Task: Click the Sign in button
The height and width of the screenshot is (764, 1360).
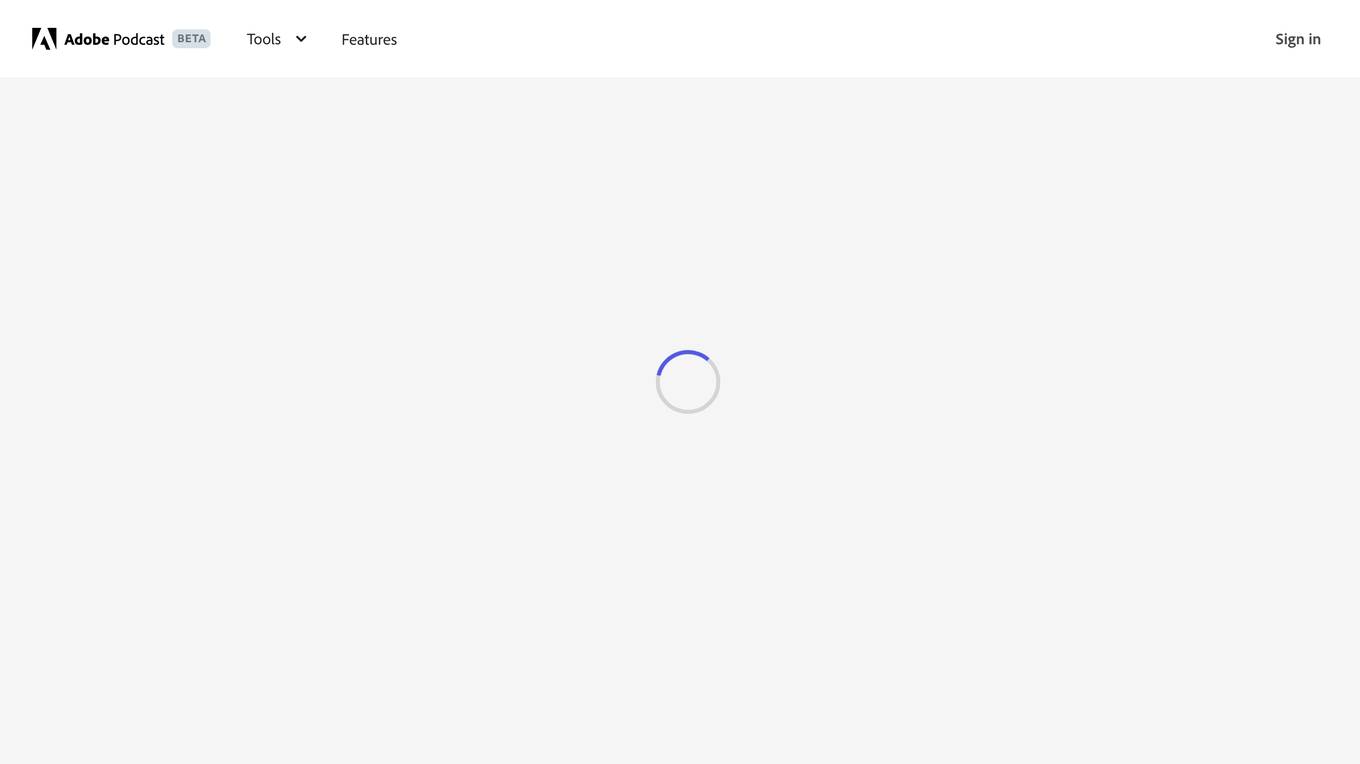Action: pos(1298,39)
